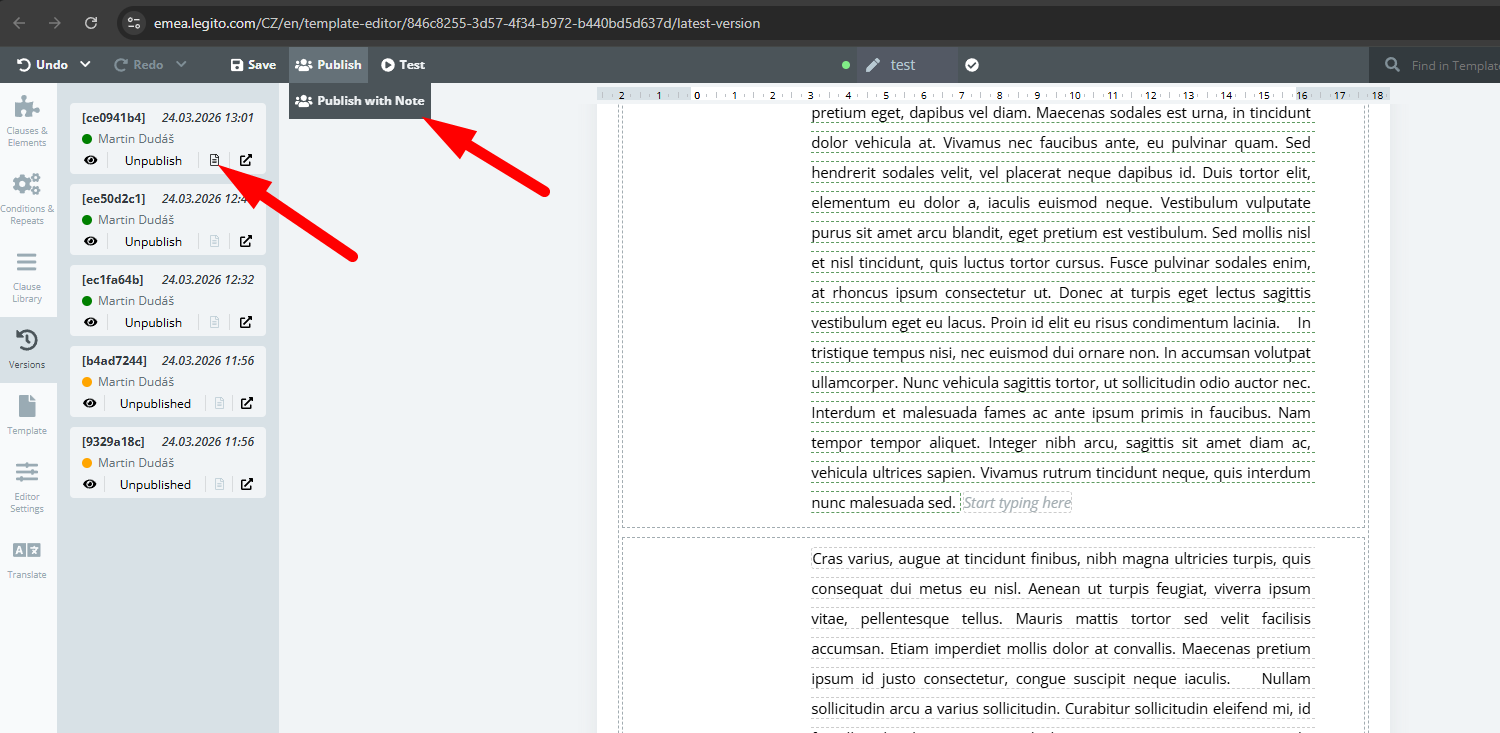The height and width of the screenshot is (733, 1500).
Task: Reload the page using the browser refresh button
Action: click(x=91, y=22)
